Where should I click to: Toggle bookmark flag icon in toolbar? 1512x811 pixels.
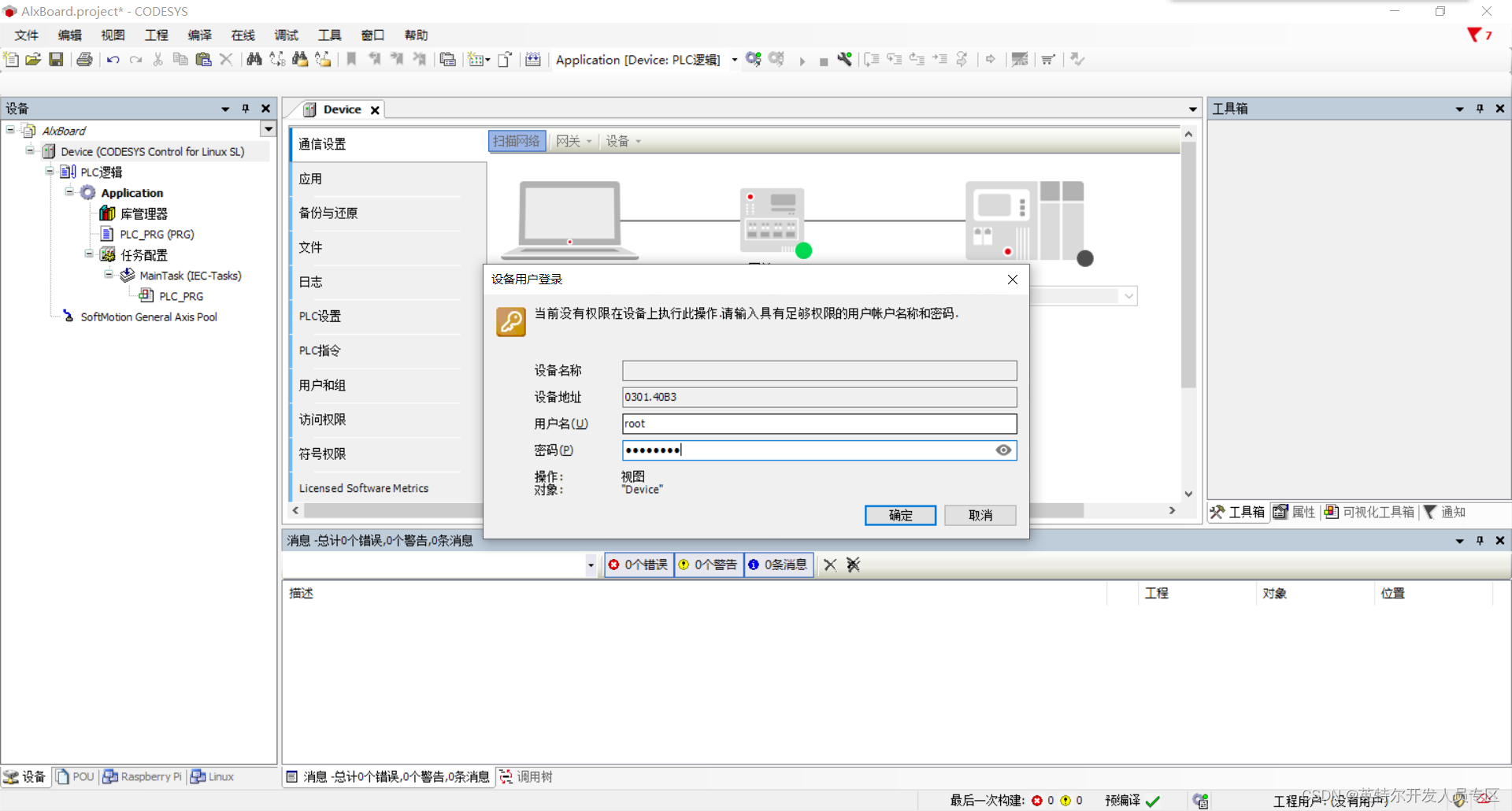[x=352, y=59]
